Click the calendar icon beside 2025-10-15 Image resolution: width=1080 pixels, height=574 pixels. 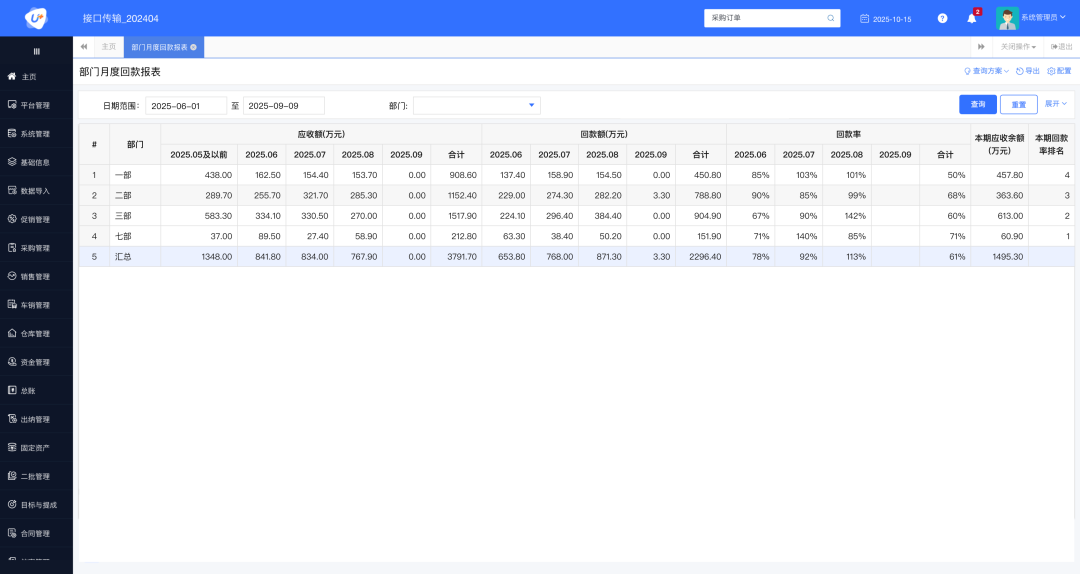(864, 19)
